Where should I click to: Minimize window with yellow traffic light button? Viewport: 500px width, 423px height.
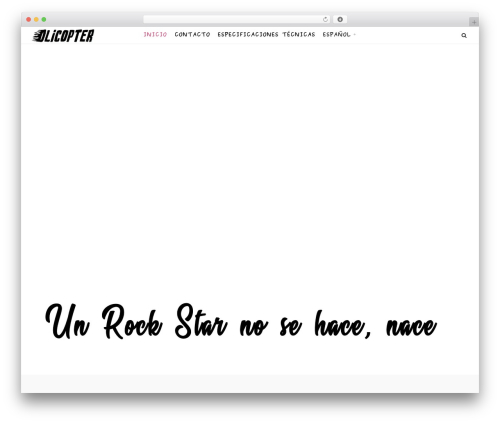[36, 20]
